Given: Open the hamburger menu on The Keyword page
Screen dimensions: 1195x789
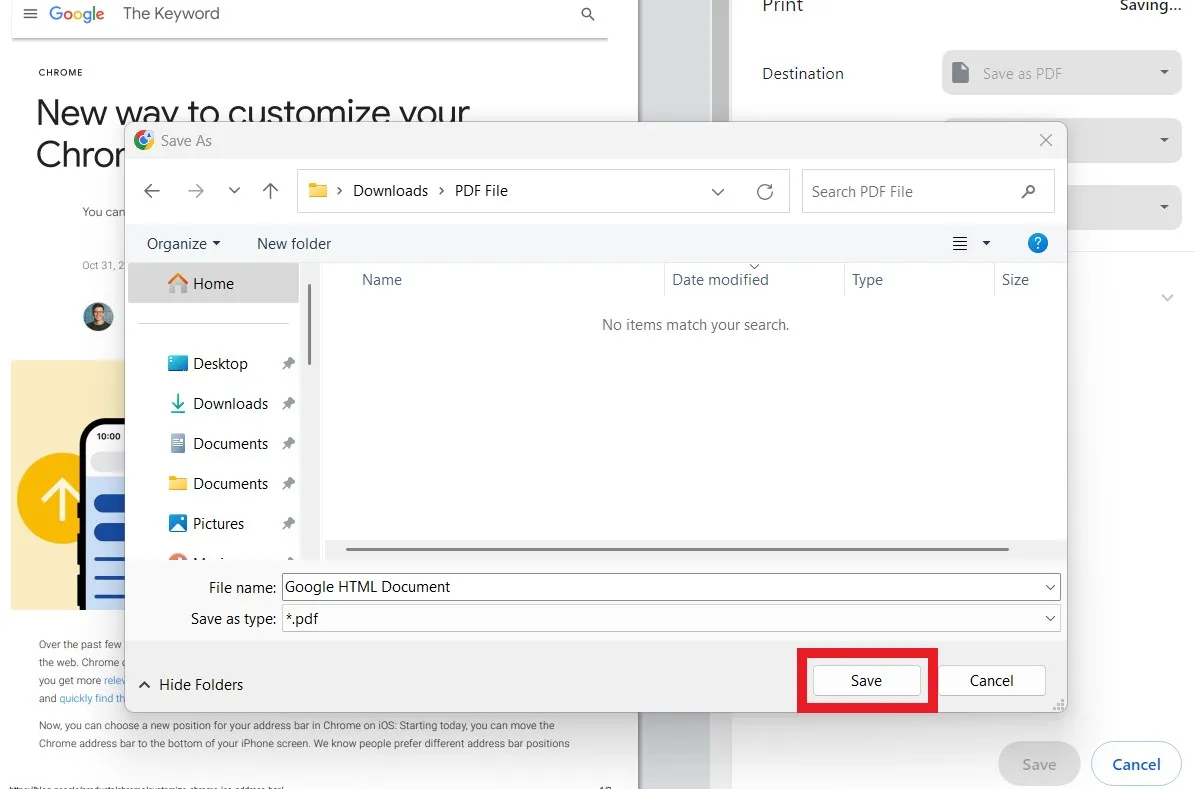Looking at the screenshot, I should 29,13.
